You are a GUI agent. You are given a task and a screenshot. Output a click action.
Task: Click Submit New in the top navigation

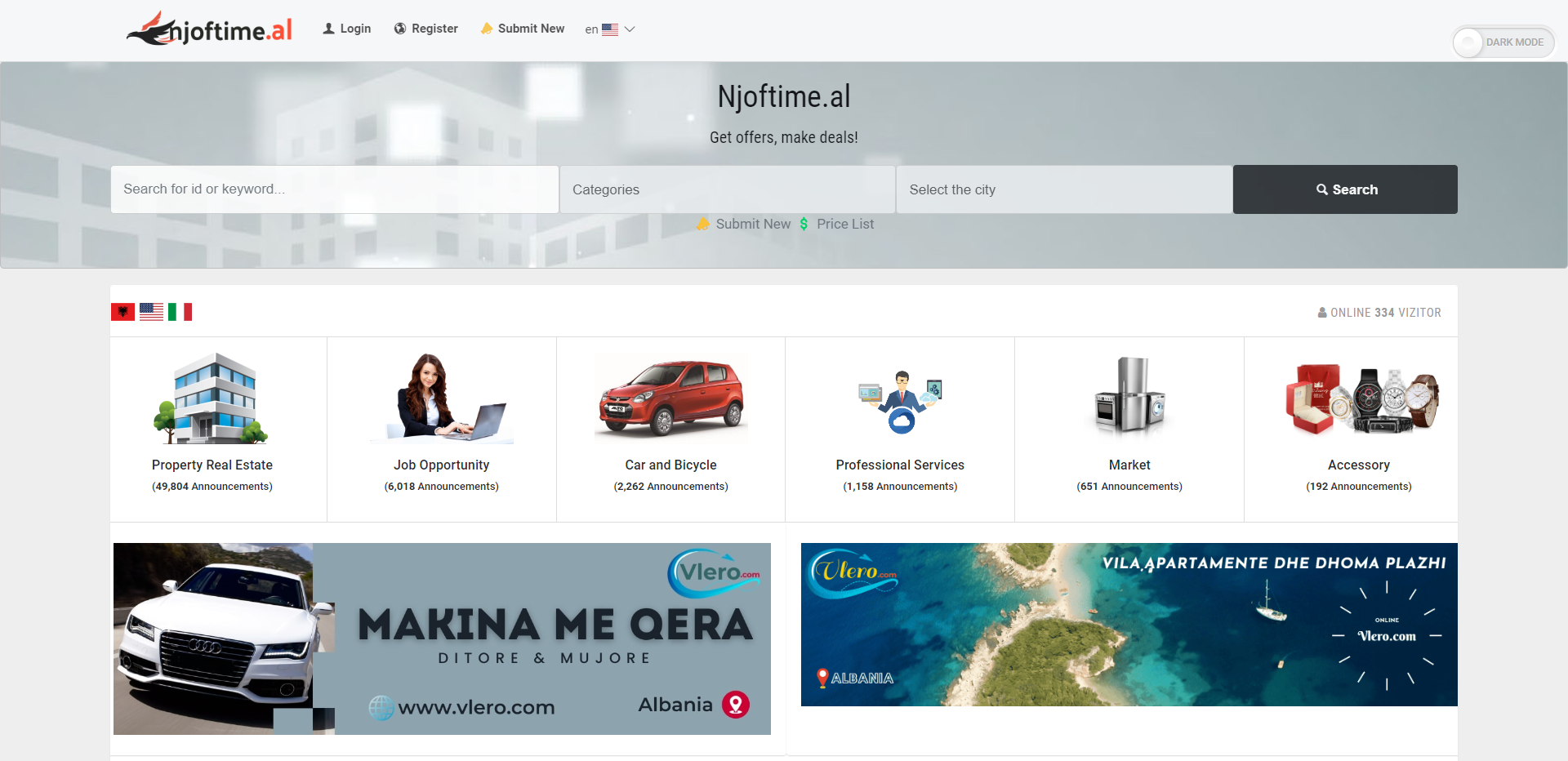523,29
